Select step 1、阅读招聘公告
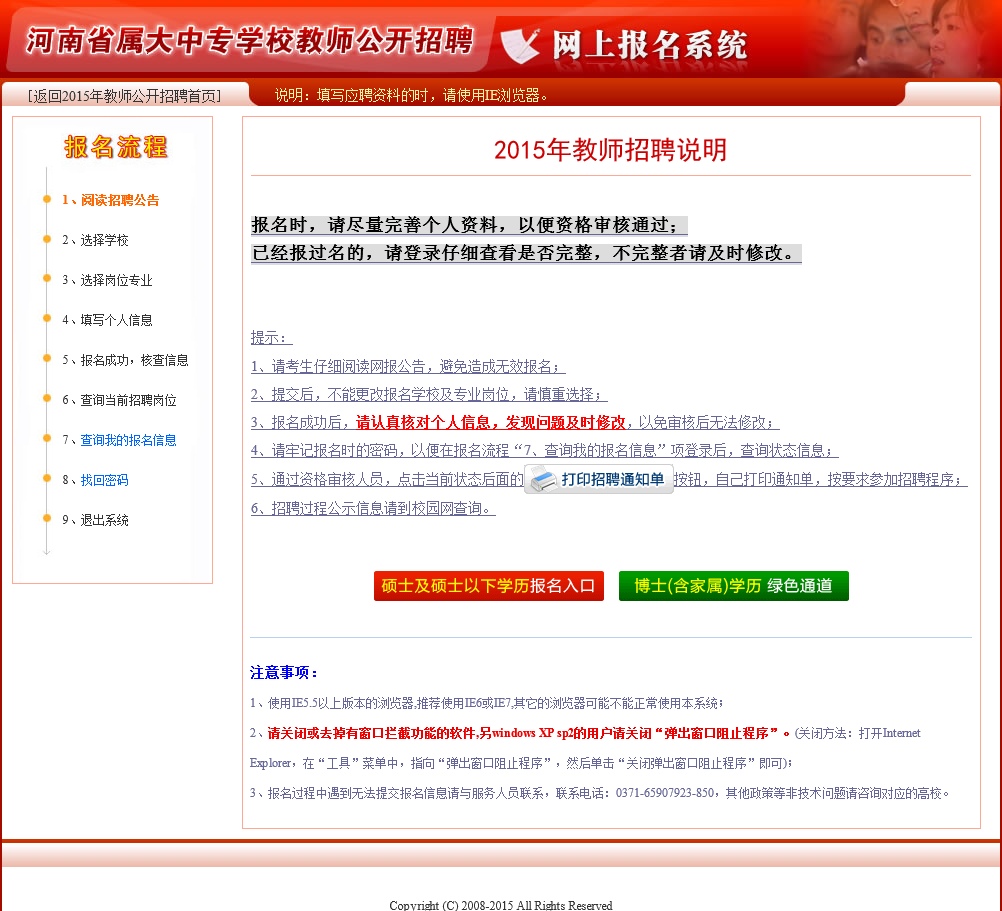 [x=110, y=200]
